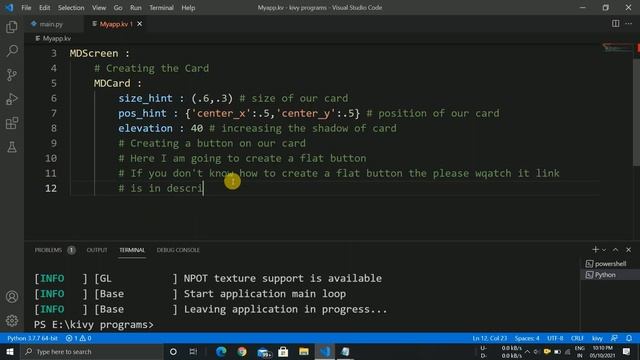Click the errors and warnings status indicator
640x360 pixels.
tap(78, 338)
